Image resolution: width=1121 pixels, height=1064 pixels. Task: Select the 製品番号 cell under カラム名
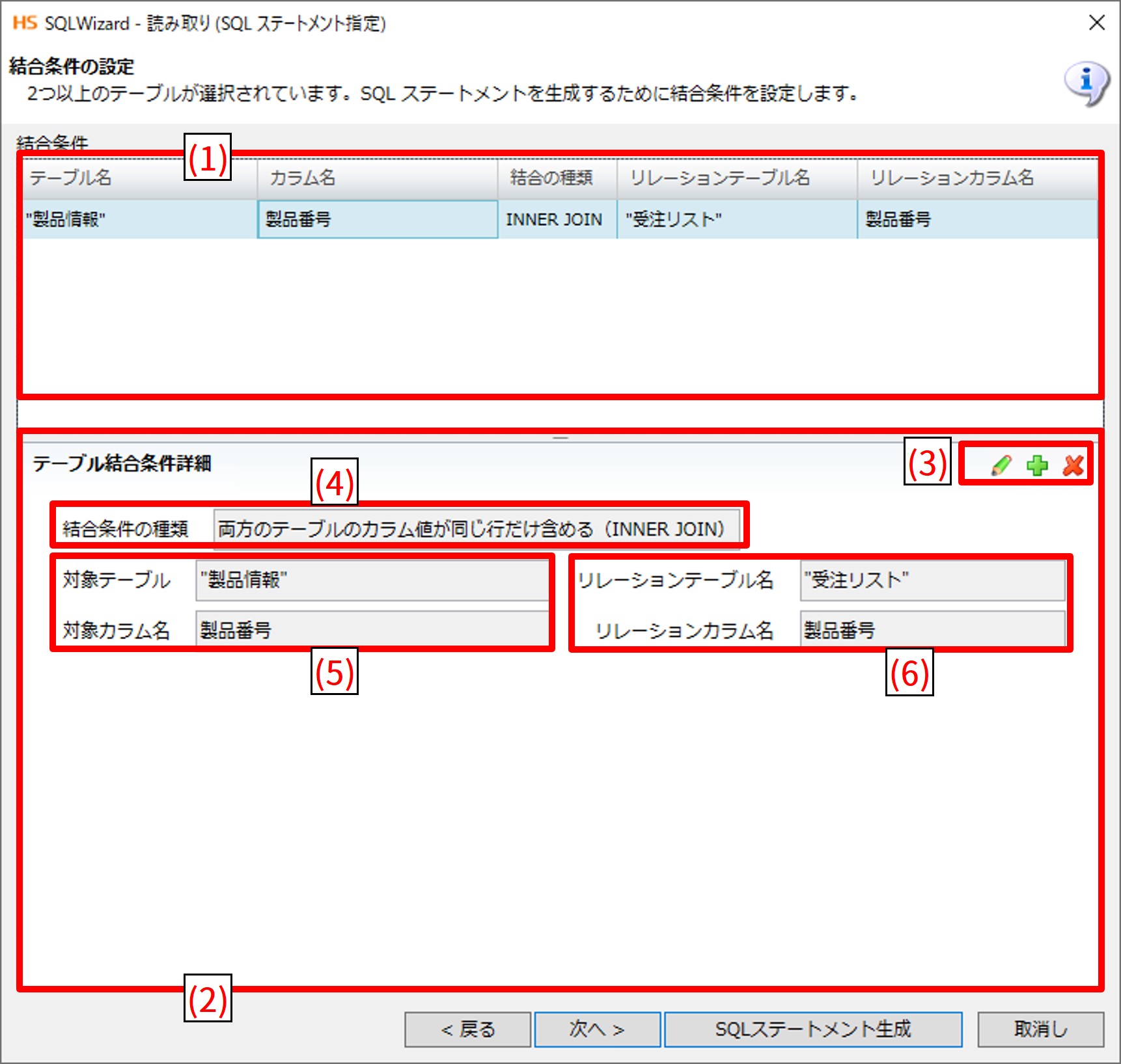(x=377, y=219)
